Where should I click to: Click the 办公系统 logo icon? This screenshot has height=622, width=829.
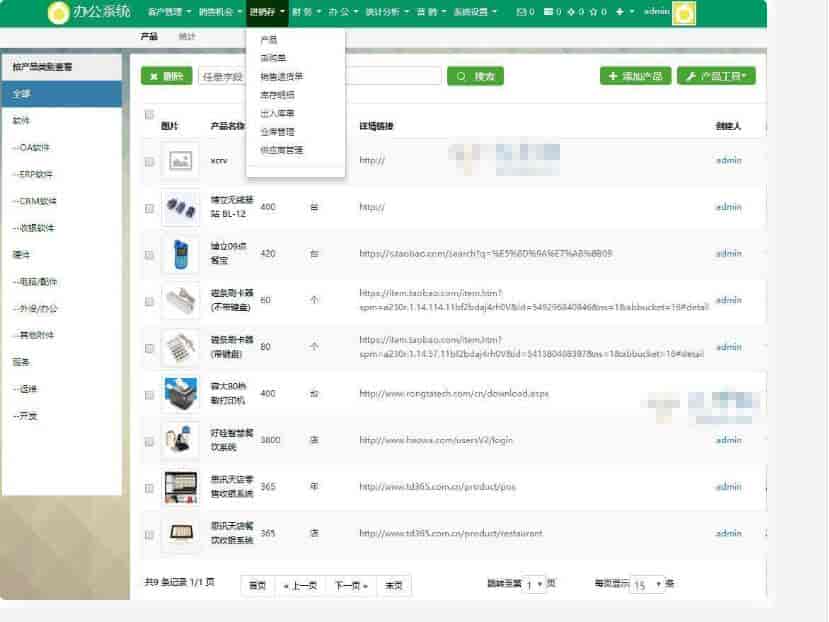coord(60,12)
